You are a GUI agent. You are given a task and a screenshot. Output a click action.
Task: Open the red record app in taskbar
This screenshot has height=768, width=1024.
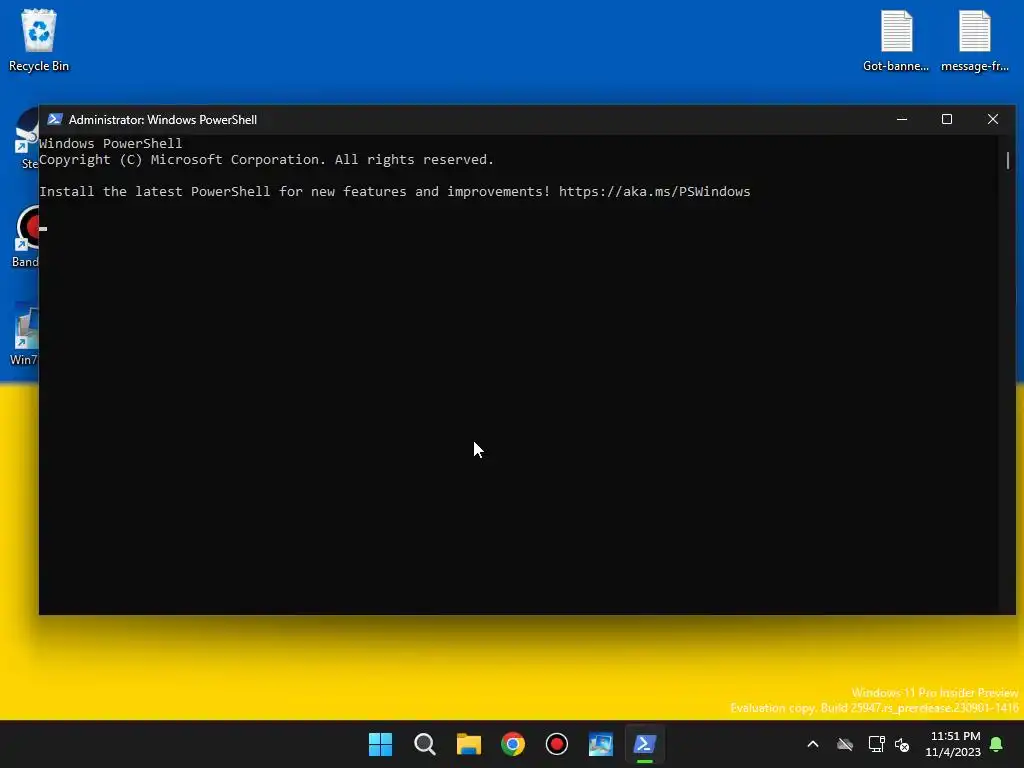[x=556, y=744]
